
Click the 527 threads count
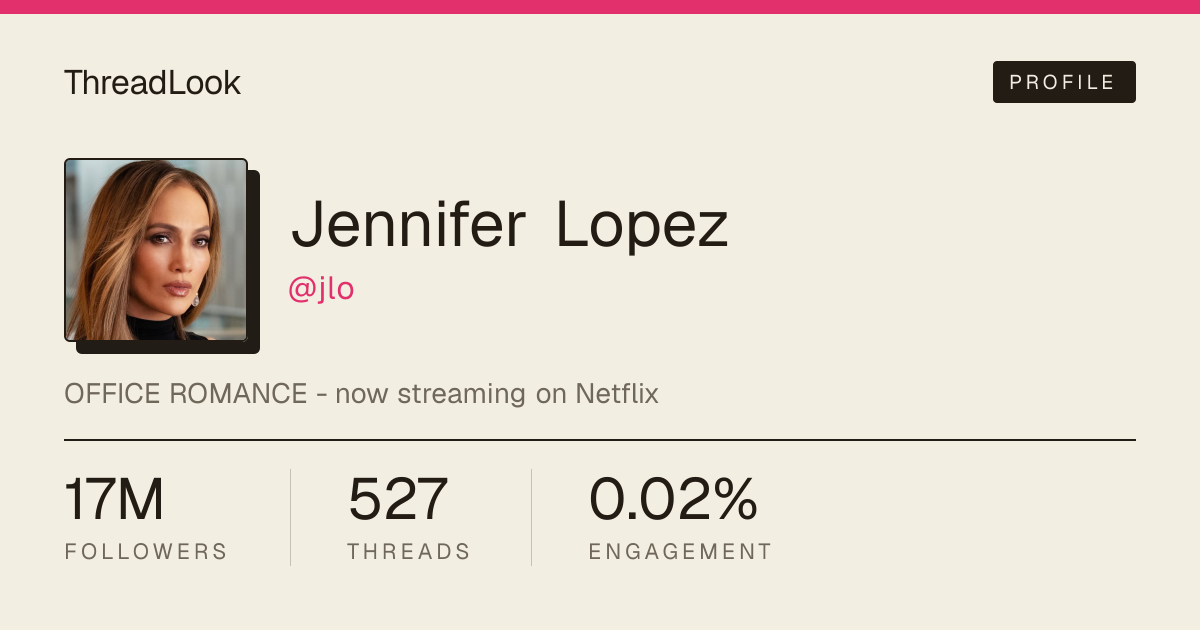pyautogui.click(x=397, y=500)
